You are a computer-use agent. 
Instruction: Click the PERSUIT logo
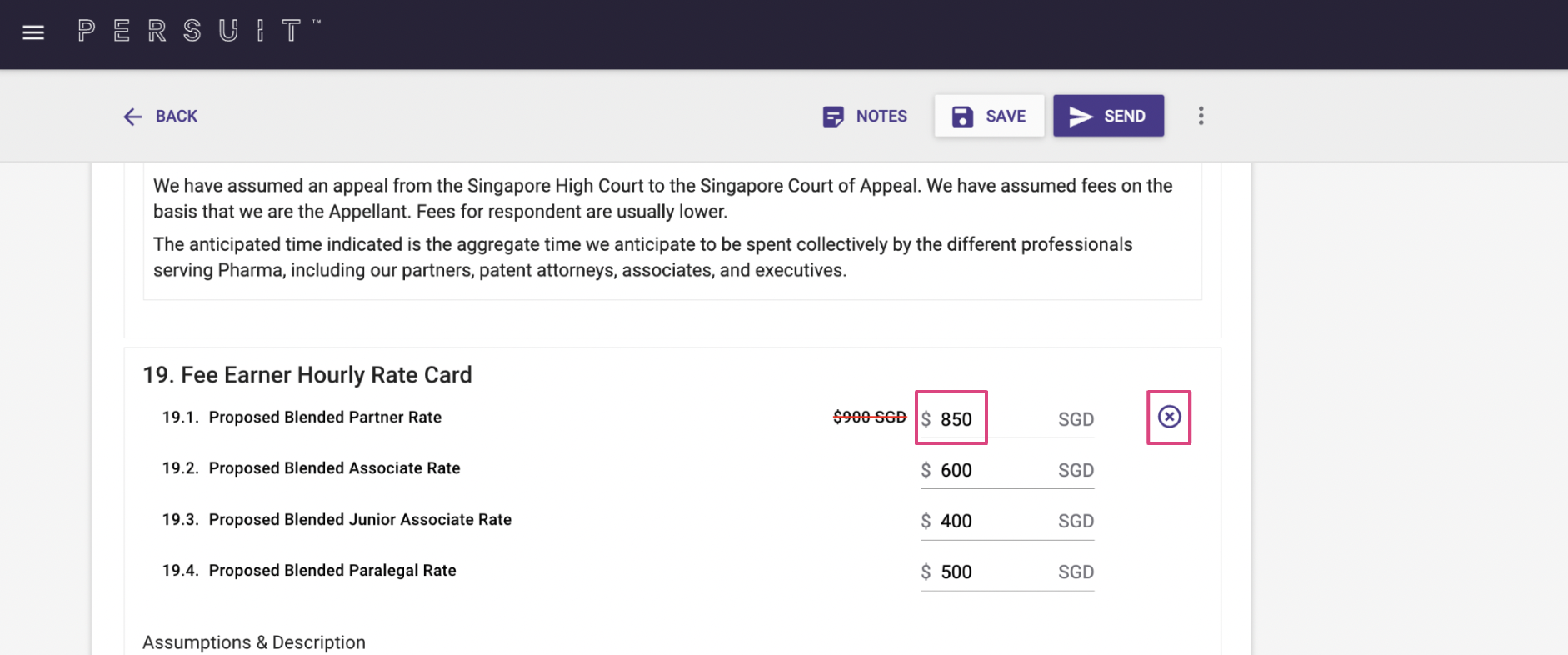tap(199, 31)
